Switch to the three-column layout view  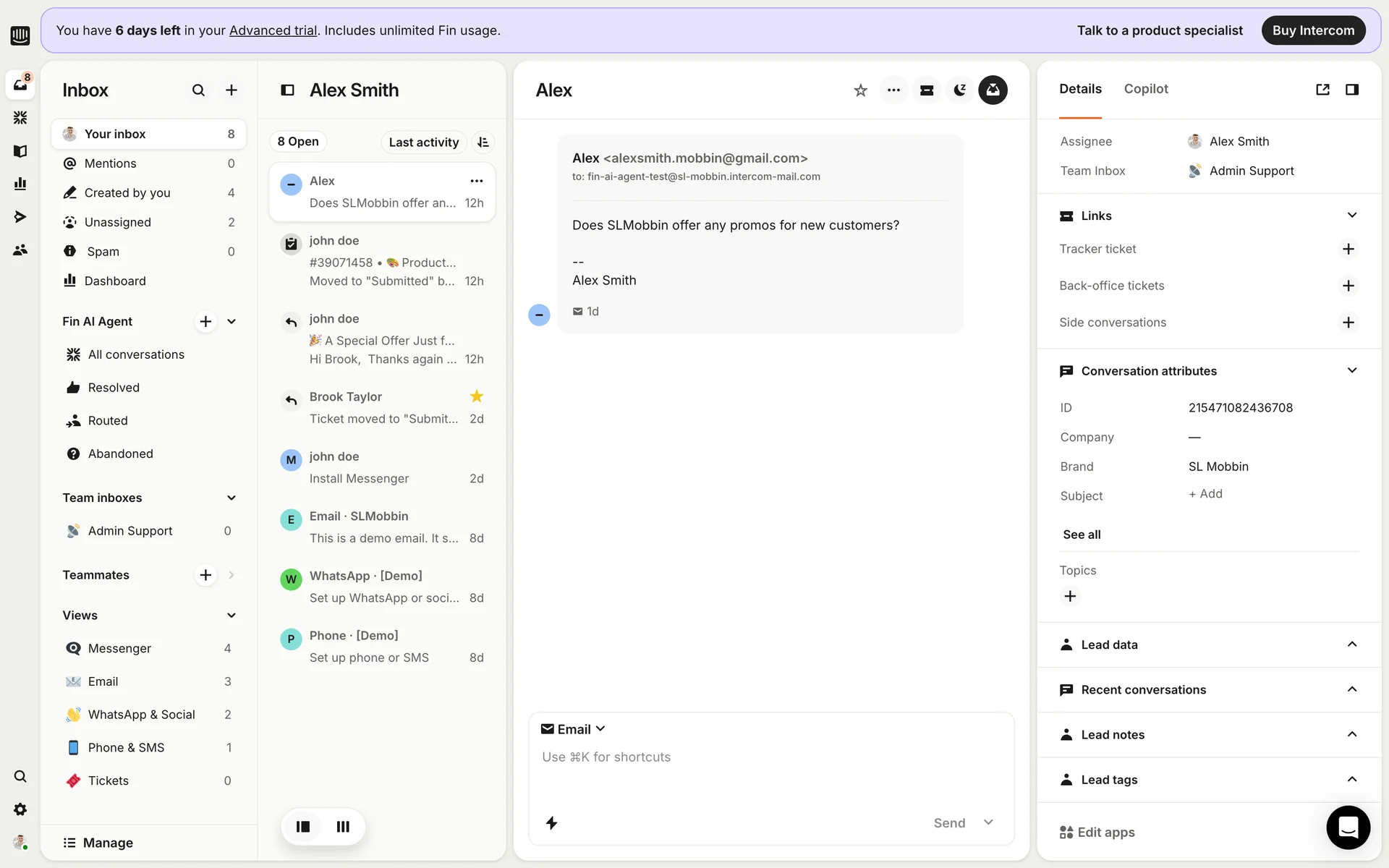(x=343, y=826)
